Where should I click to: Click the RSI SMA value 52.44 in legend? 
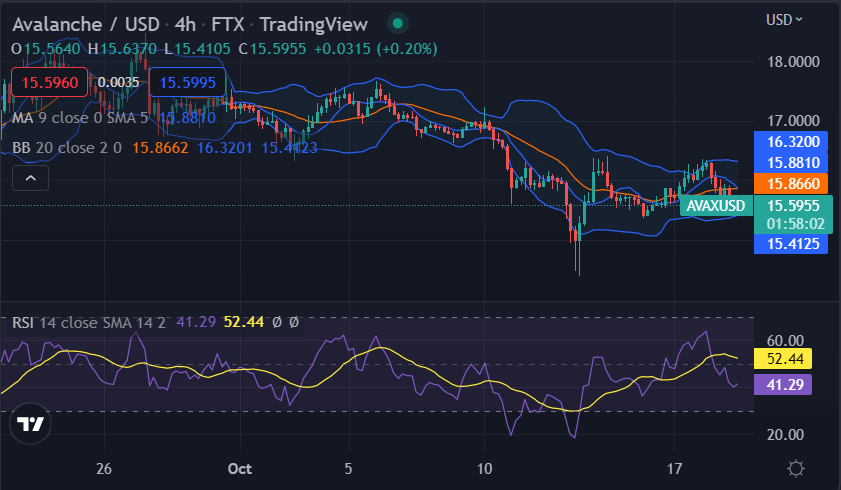(244, 322)
